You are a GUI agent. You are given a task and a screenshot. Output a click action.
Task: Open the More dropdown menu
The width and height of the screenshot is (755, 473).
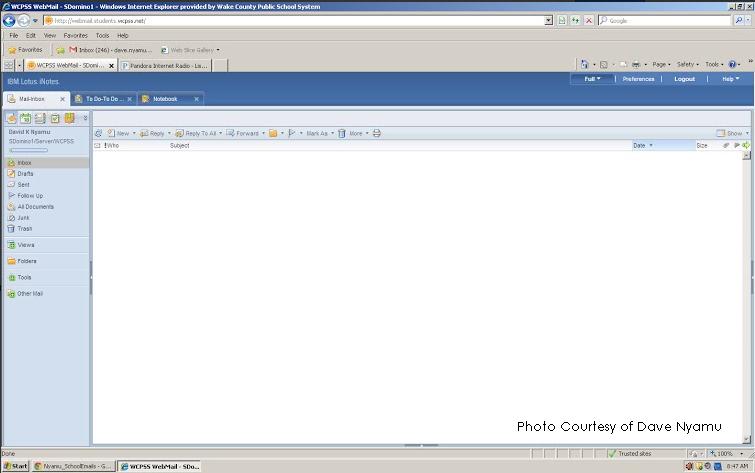[359, 133]
